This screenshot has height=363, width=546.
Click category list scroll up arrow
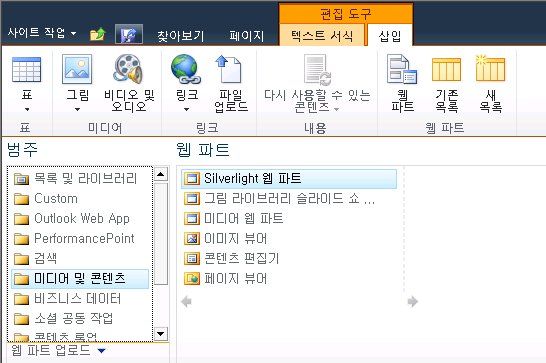161,174
